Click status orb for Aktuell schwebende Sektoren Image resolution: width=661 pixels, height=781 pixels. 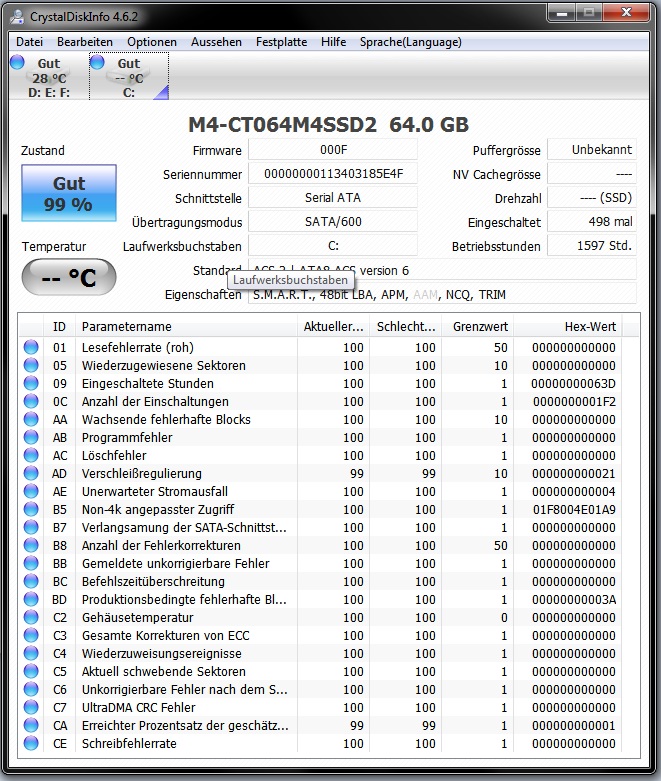point(31,671)
